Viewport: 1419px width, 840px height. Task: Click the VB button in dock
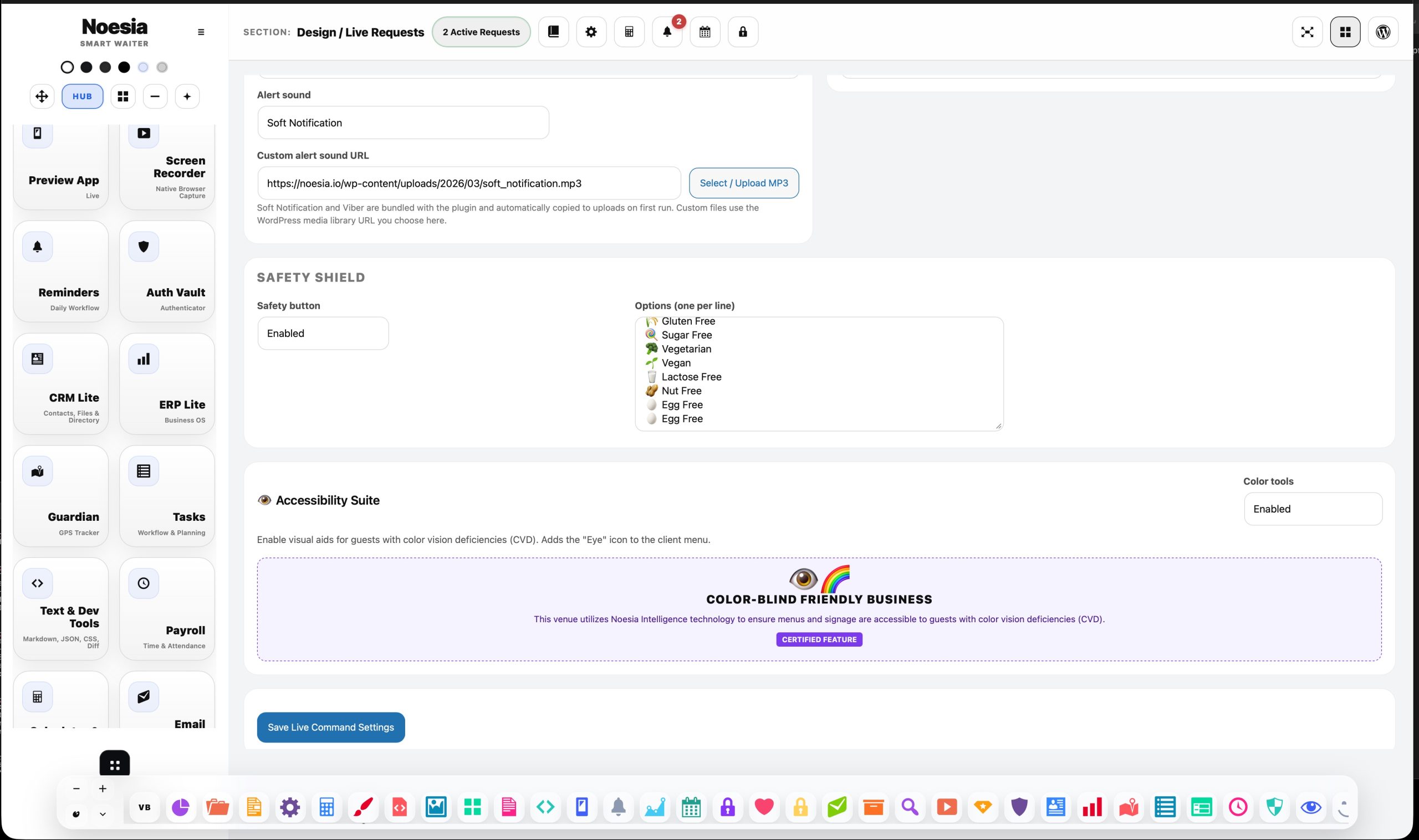coord(144,807)
